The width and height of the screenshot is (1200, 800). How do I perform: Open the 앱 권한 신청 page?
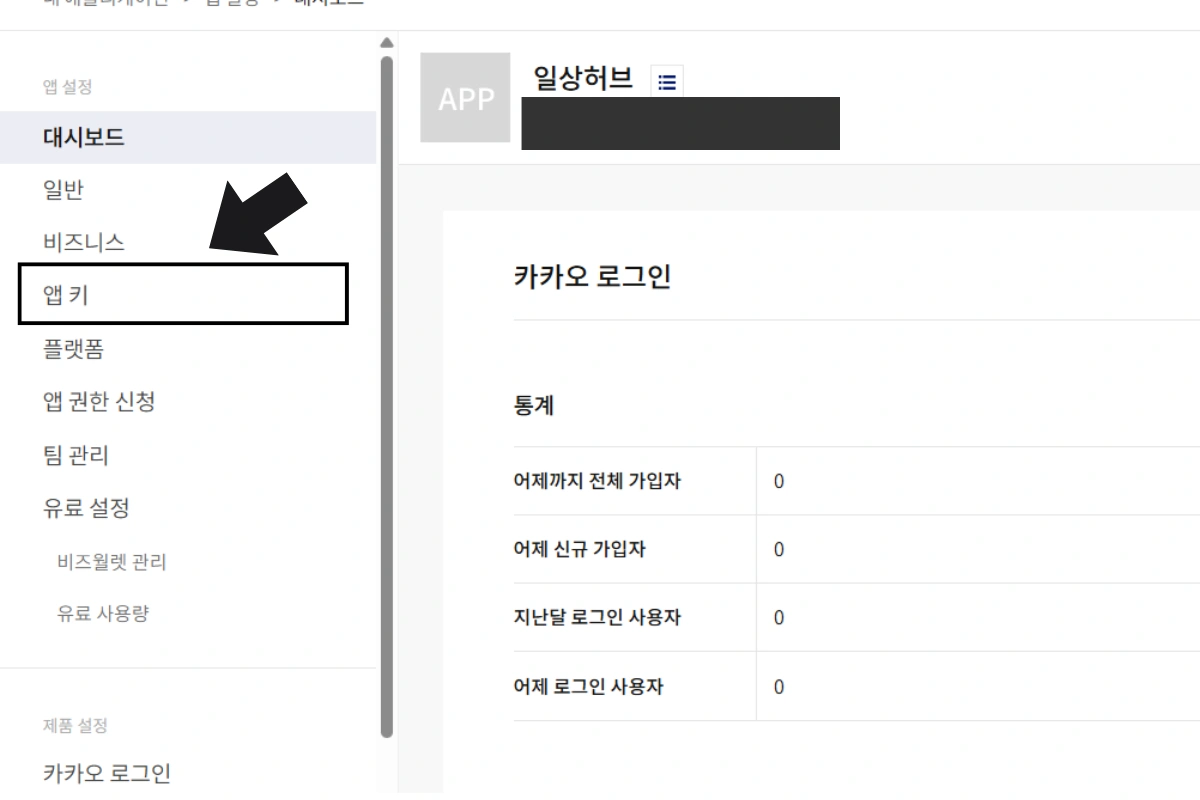[x=99, y=402]
